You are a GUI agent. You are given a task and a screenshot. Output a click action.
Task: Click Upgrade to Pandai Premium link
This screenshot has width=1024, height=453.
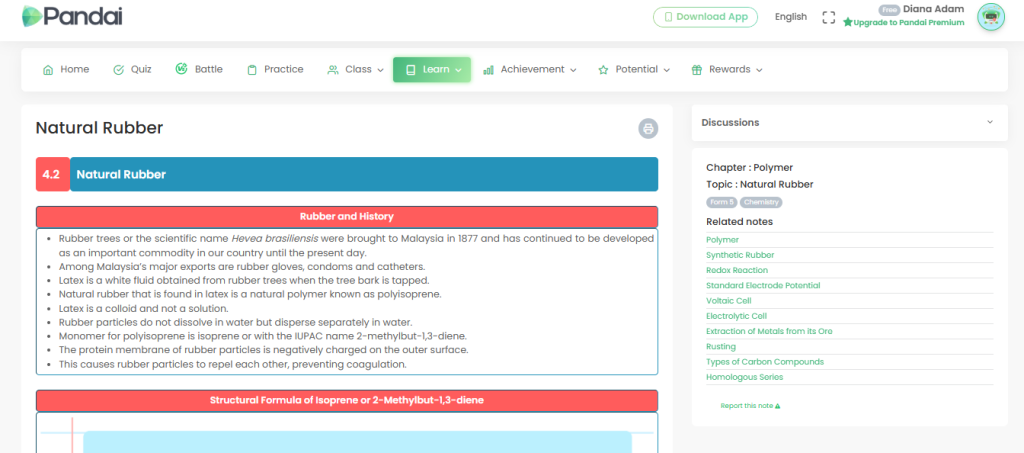pyautogui.click(x=904, y=22)
